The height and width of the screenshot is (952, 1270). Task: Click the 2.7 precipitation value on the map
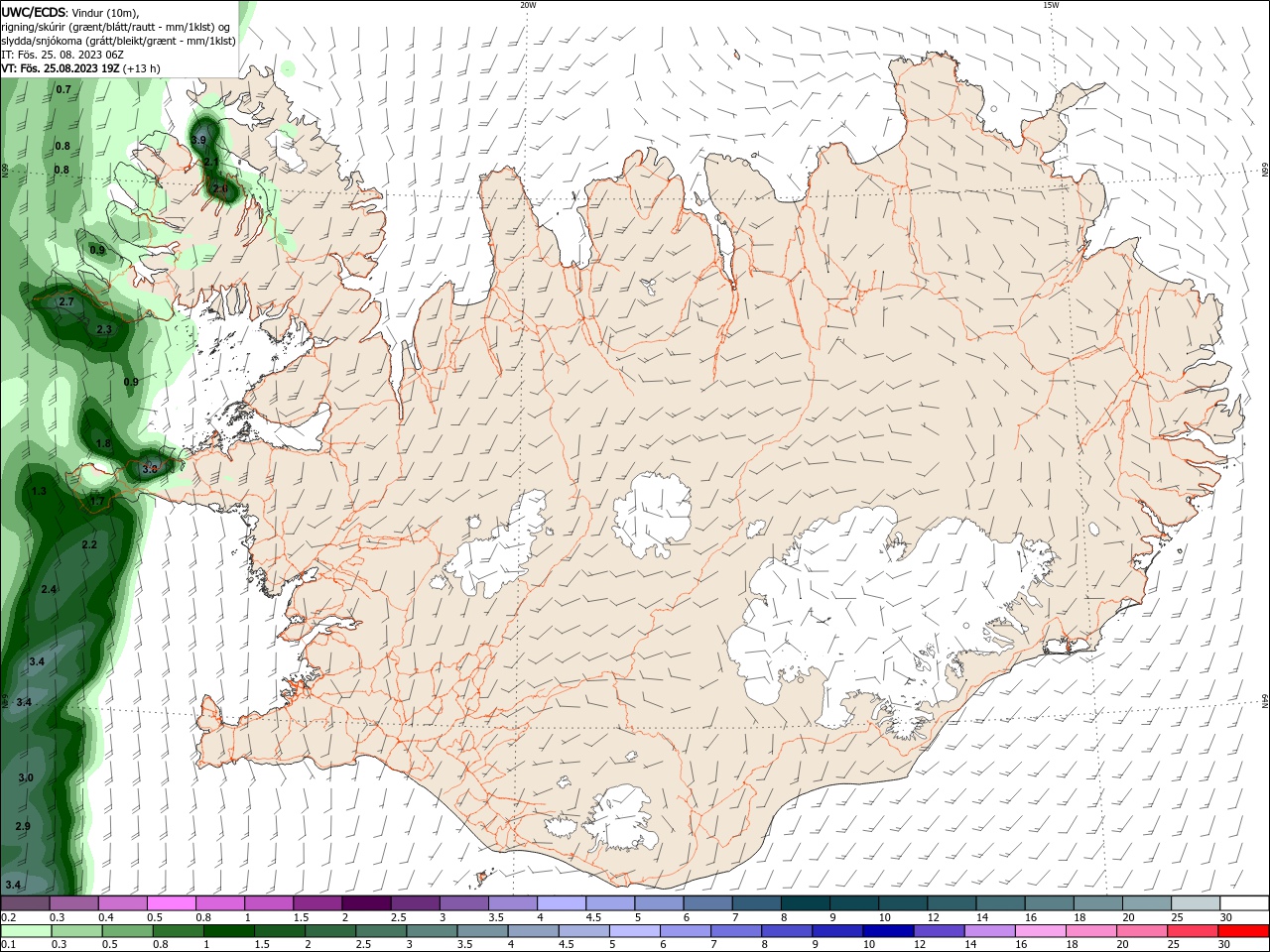coord(66,301)
